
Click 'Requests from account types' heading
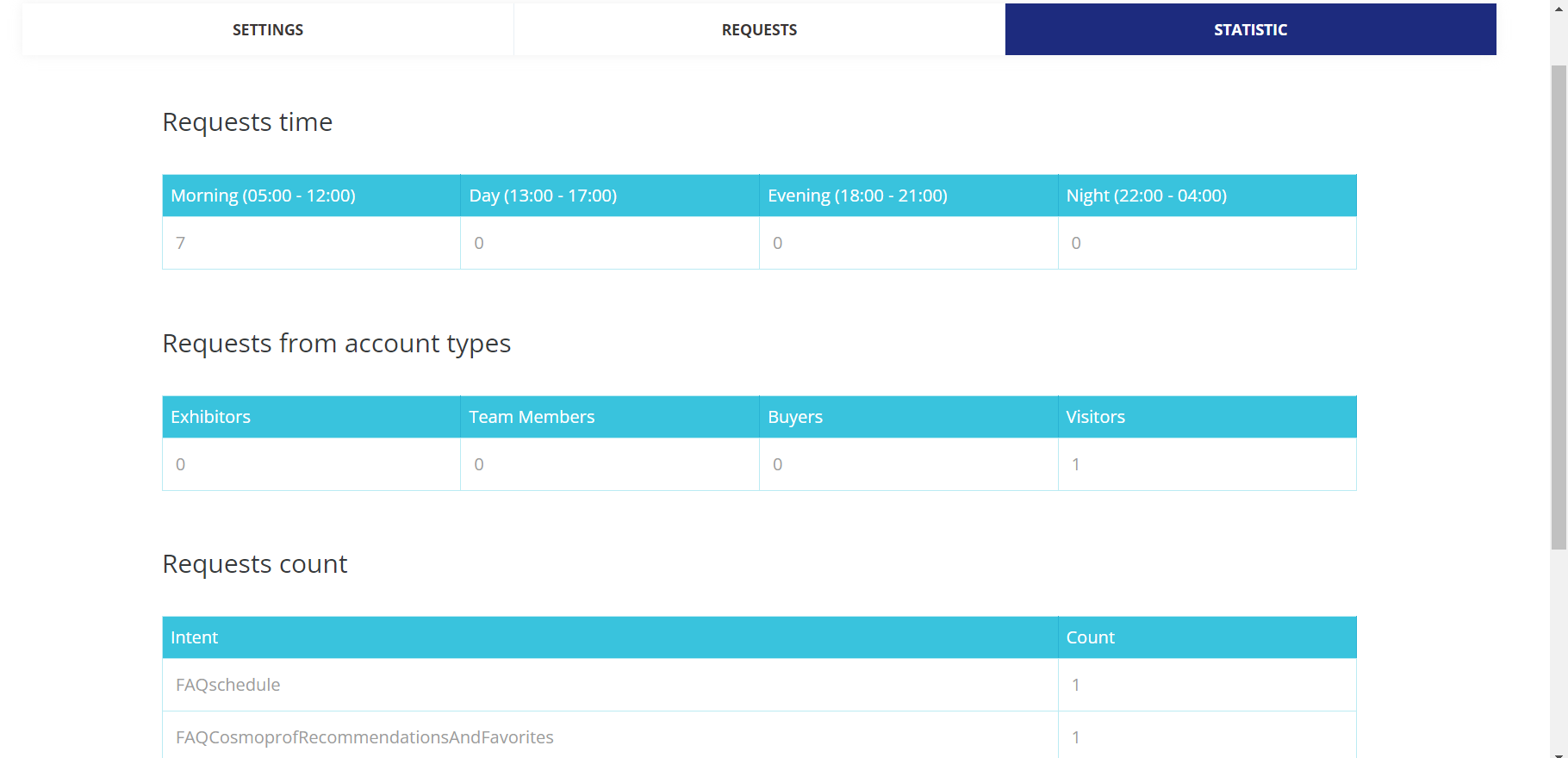pos(337,344)
